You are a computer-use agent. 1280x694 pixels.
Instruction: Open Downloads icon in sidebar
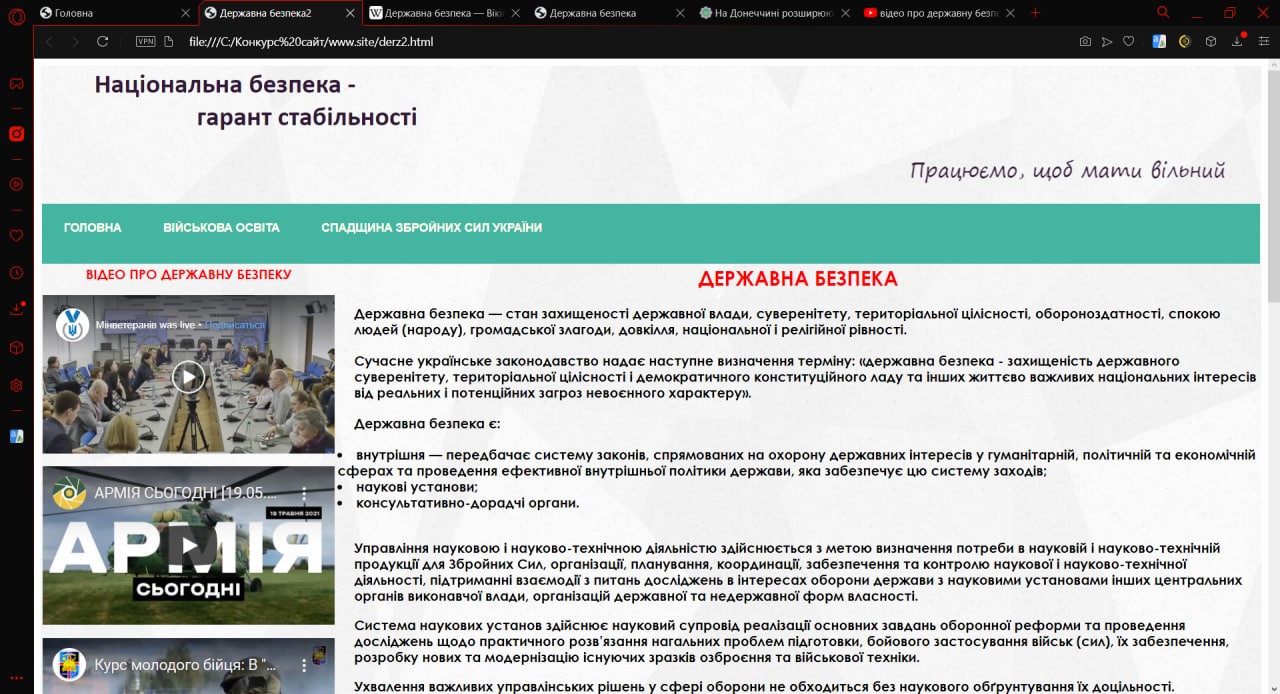(x=16, y=309)
